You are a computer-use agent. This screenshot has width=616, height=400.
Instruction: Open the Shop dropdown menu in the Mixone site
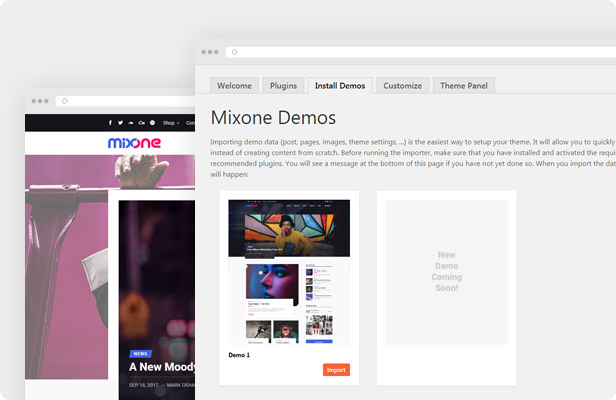(170, 123)
